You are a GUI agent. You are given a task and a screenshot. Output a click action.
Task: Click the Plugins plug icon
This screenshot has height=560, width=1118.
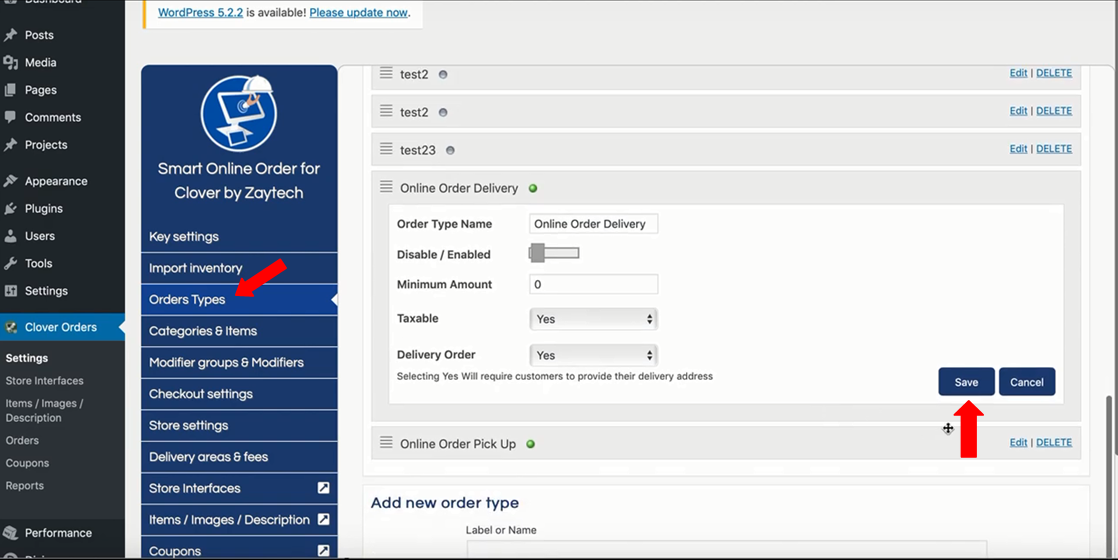click(x=11, y=208)
